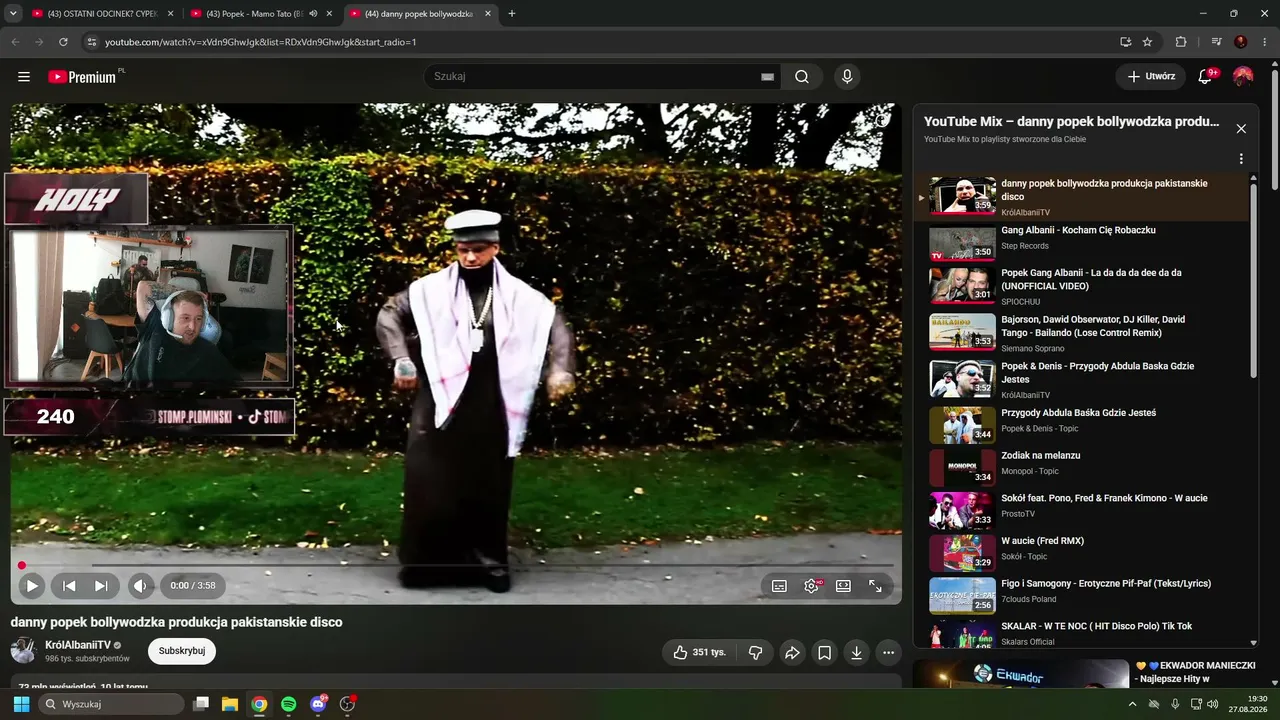Viewport: 1280px width, 720px height.
Task: Start voice search with the microphone
Action: click(847, 77)
